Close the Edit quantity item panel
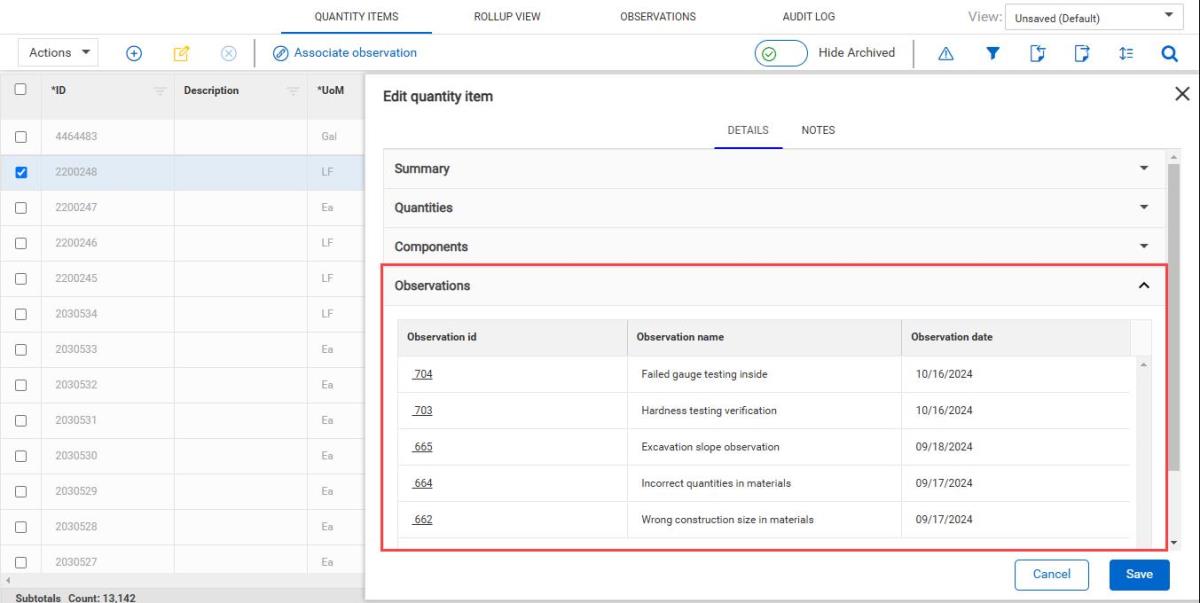1200x603 pixels. pos(1182,94)
